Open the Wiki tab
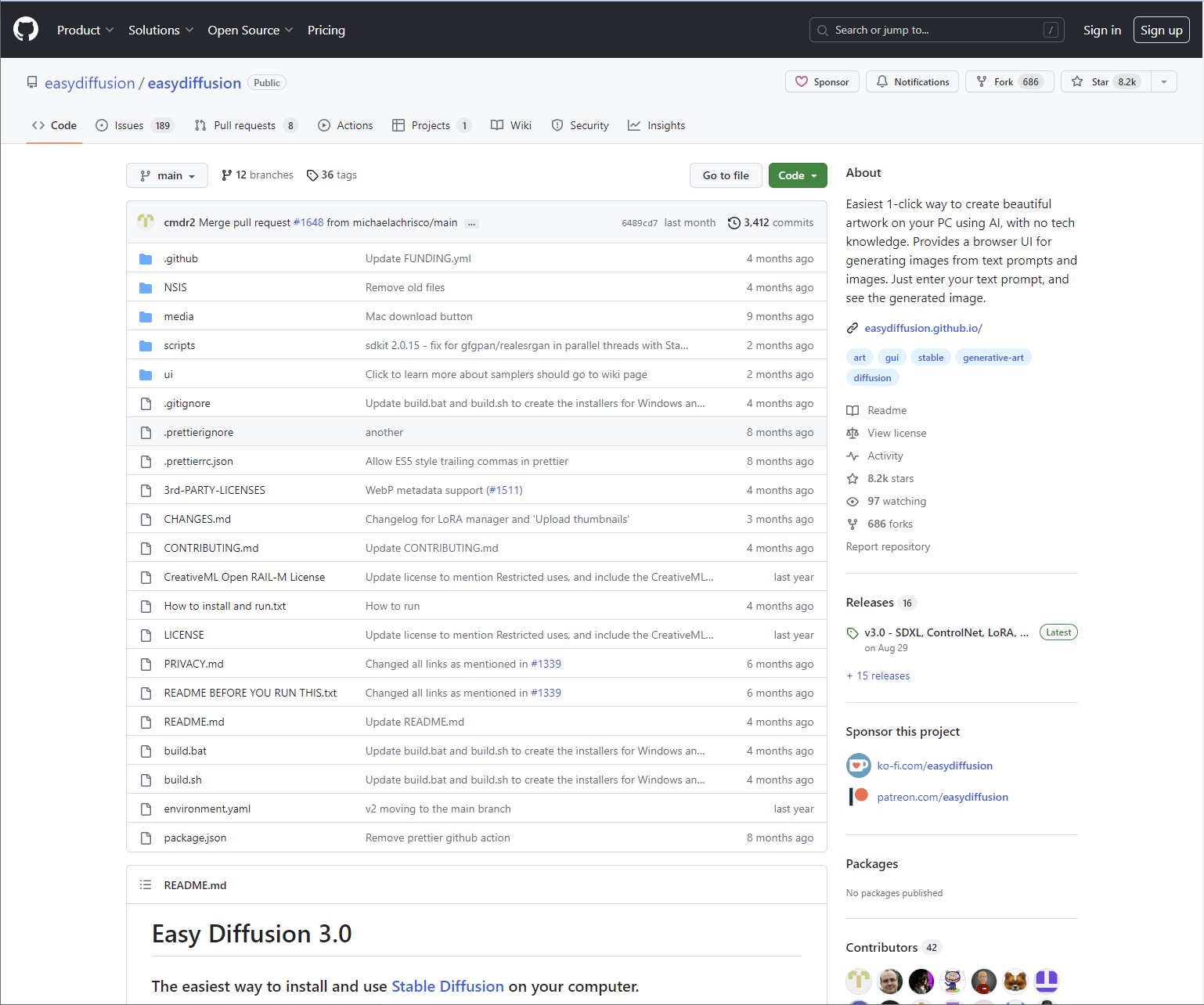 511,125
